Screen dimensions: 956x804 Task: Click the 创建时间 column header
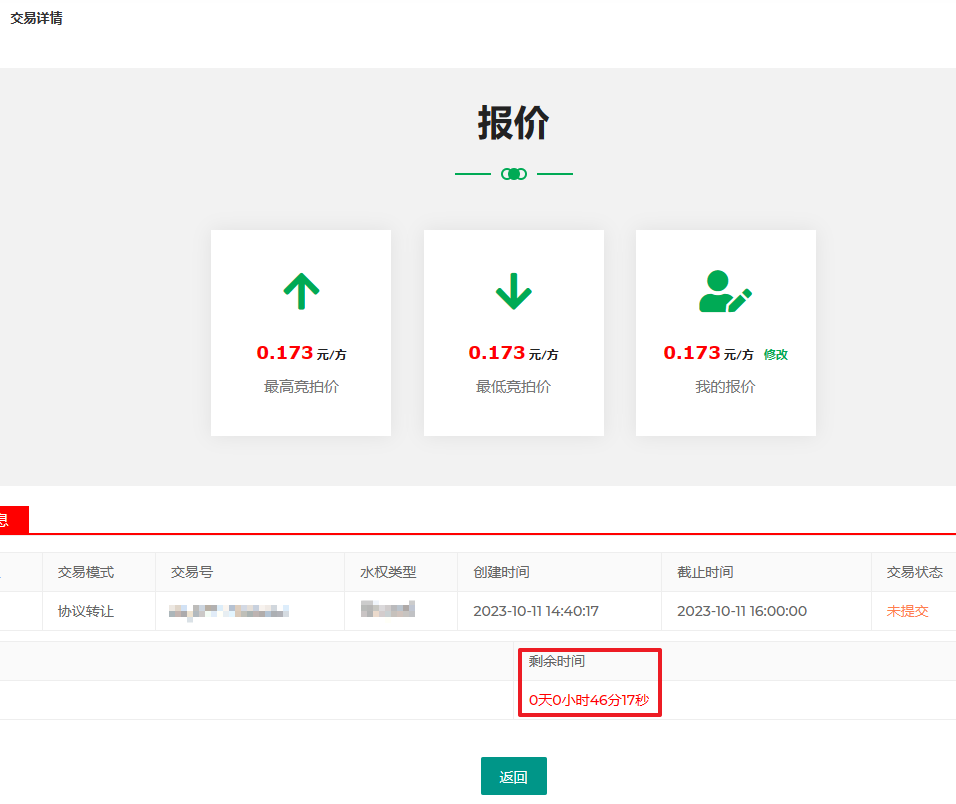coord(501,572)
